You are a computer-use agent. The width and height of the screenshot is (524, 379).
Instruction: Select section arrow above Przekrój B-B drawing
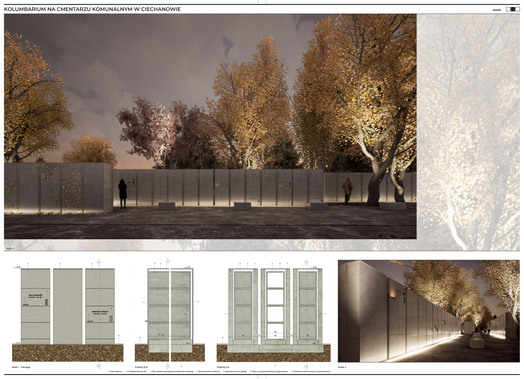click(168, 261)
